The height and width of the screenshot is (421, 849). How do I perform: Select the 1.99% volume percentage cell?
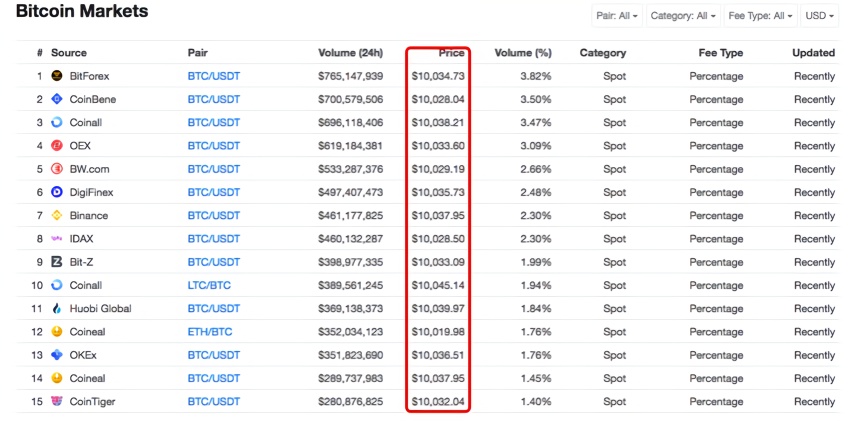[535, 262]
